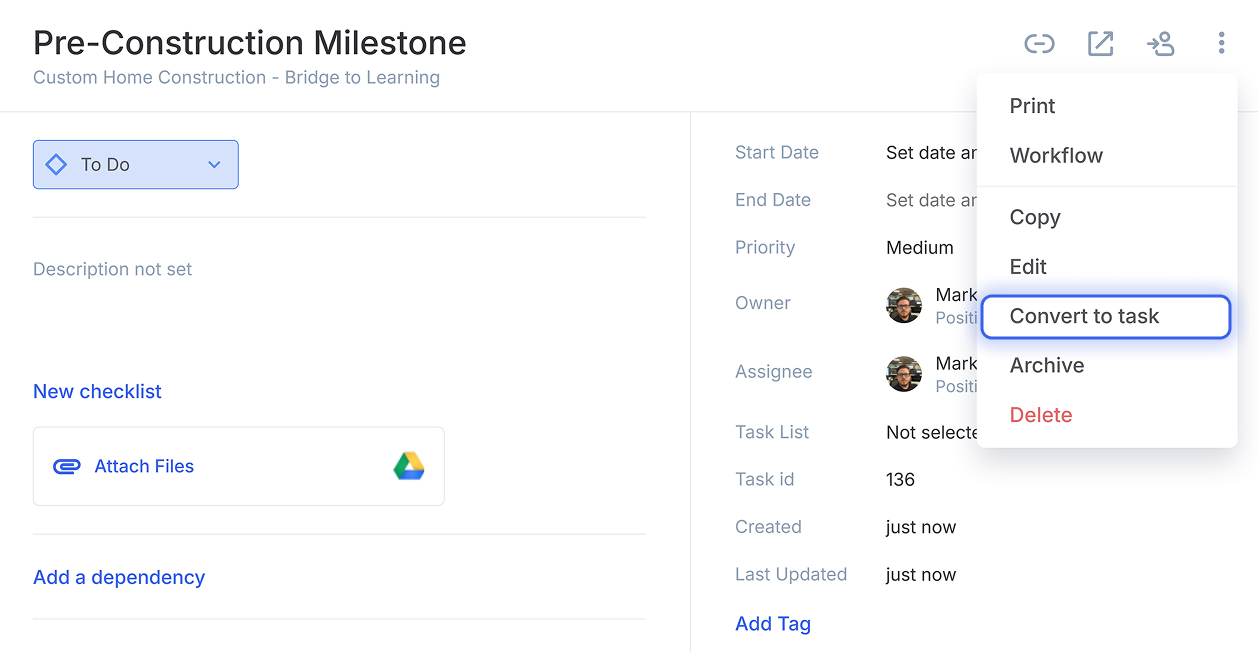This screenshot has width=1258, height=652.
Task: Click the assign-to-user icon in header
Action: coord(1160,44)
